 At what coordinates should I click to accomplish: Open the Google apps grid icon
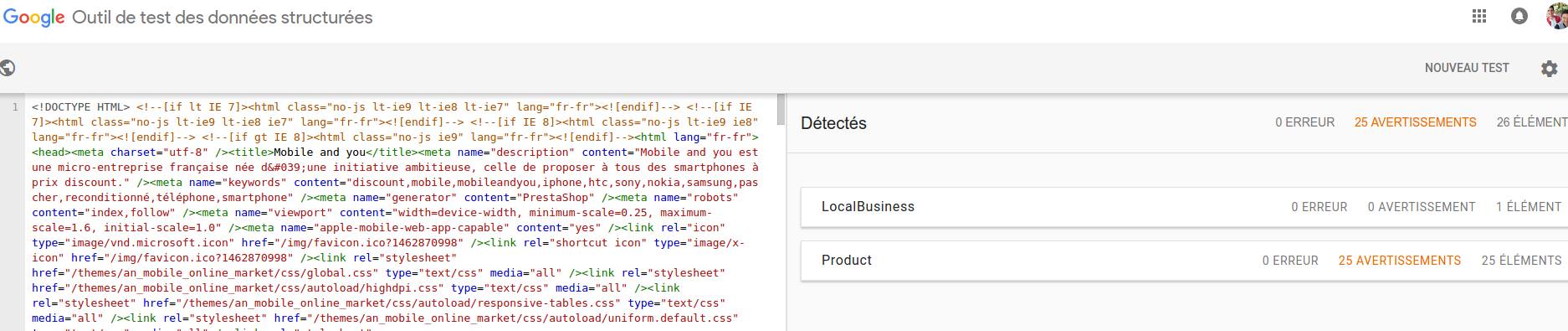[x=1479, y=16]
